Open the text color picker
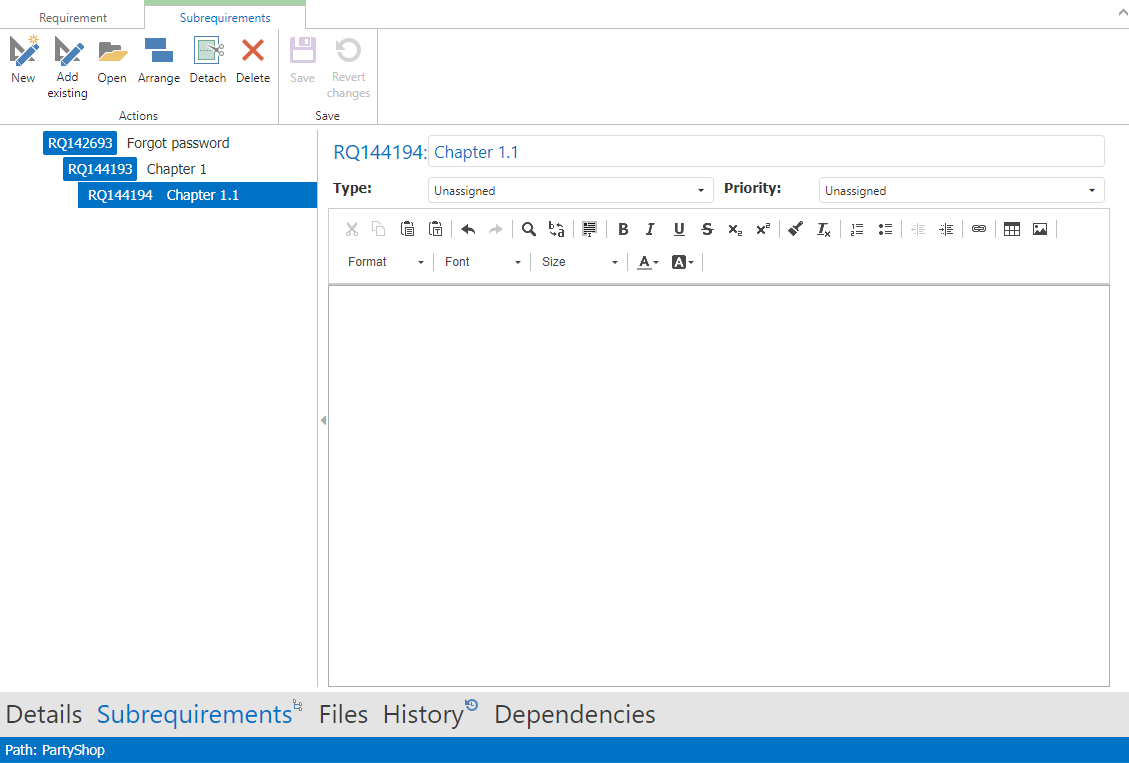1129x763 pixels. click(x=648, y=262)
